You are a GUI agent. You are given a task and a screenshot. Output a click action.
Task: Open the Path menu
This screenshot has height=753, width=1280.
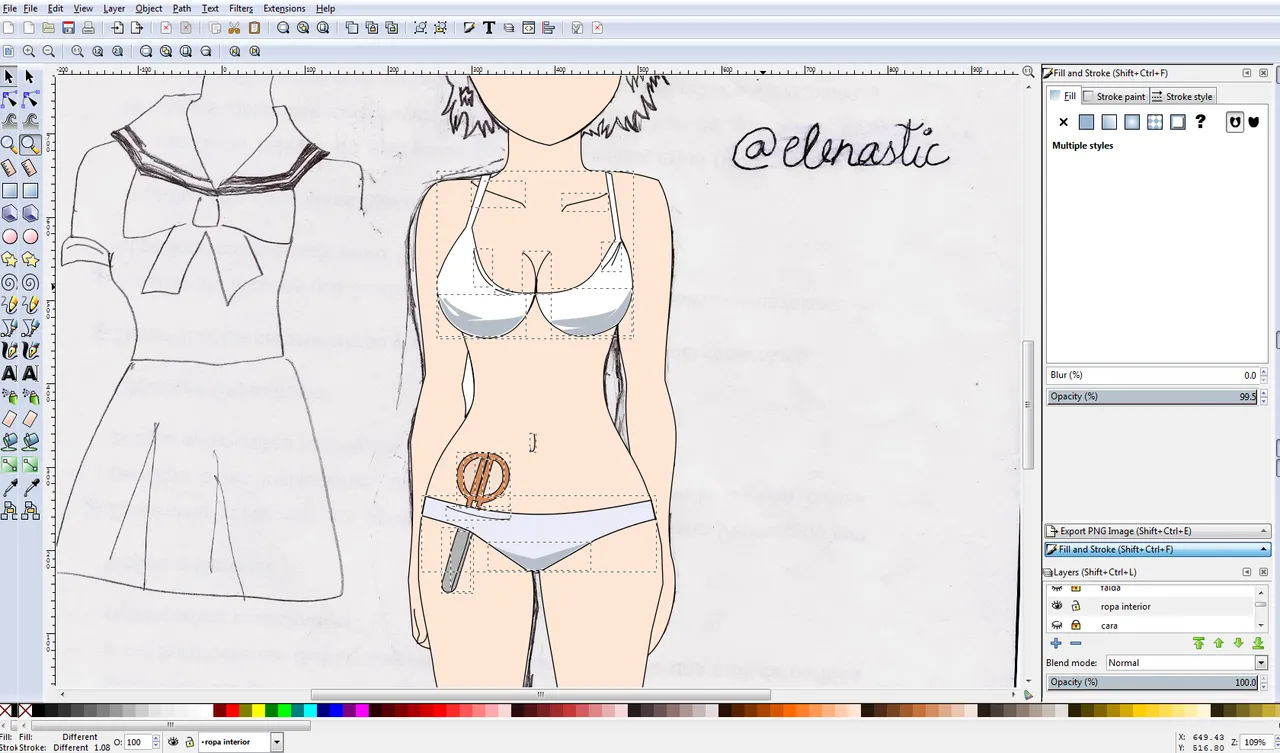(182, 8)
